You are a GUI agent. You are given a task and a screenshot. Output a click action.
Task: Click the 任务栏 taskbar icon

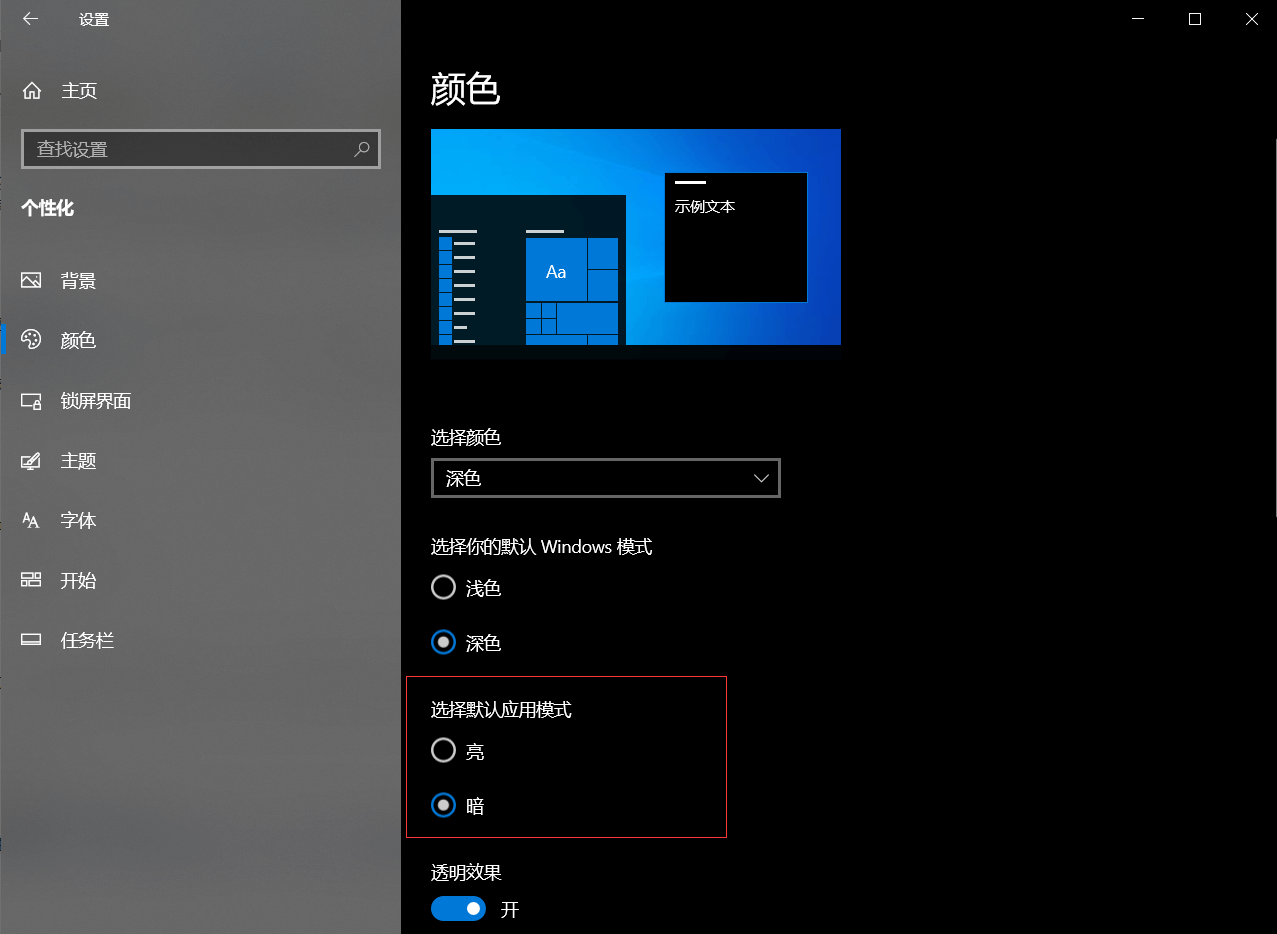pyautogui.click(x=31, y=641)
